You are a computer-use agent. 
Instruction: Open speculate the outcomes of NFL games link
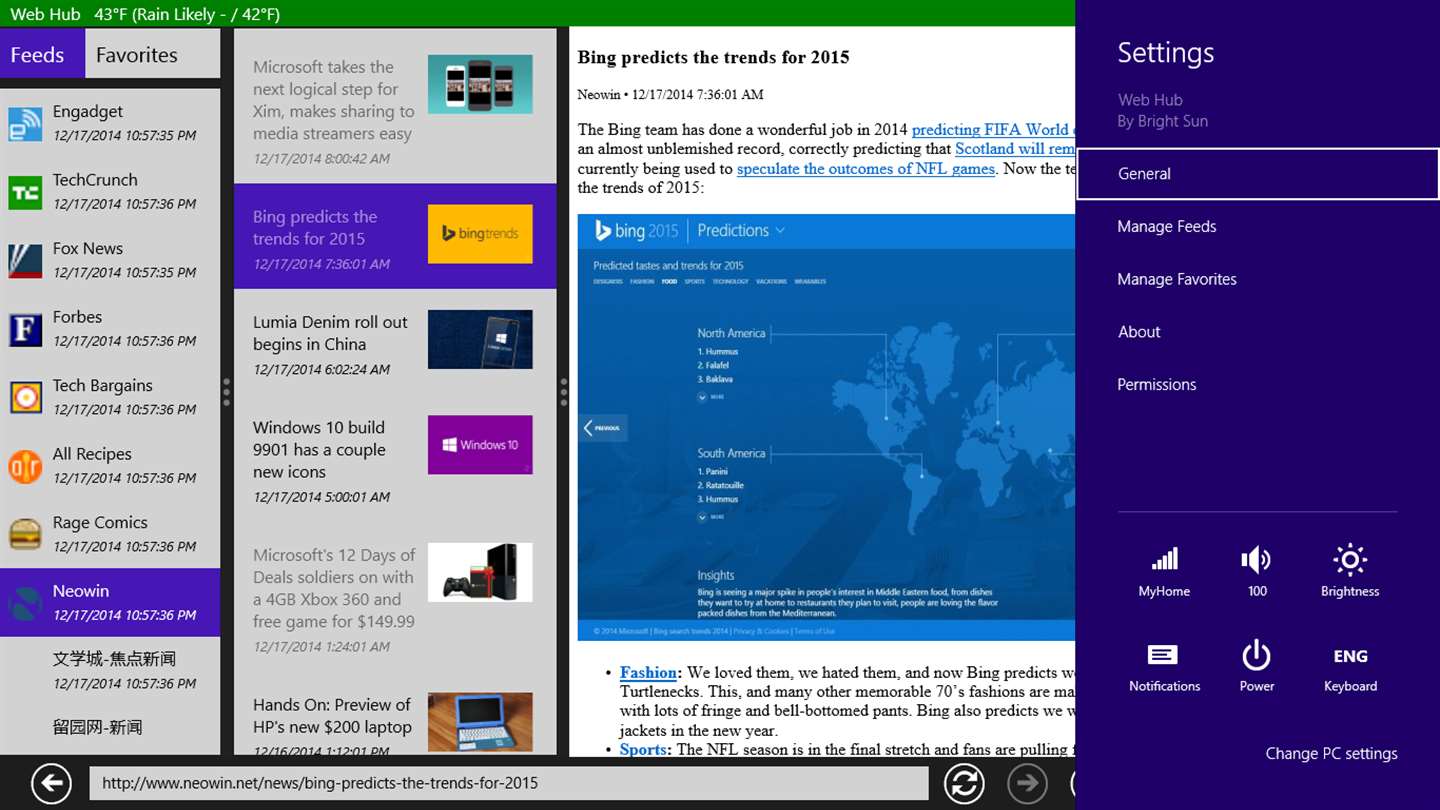(x=866, y=168)
